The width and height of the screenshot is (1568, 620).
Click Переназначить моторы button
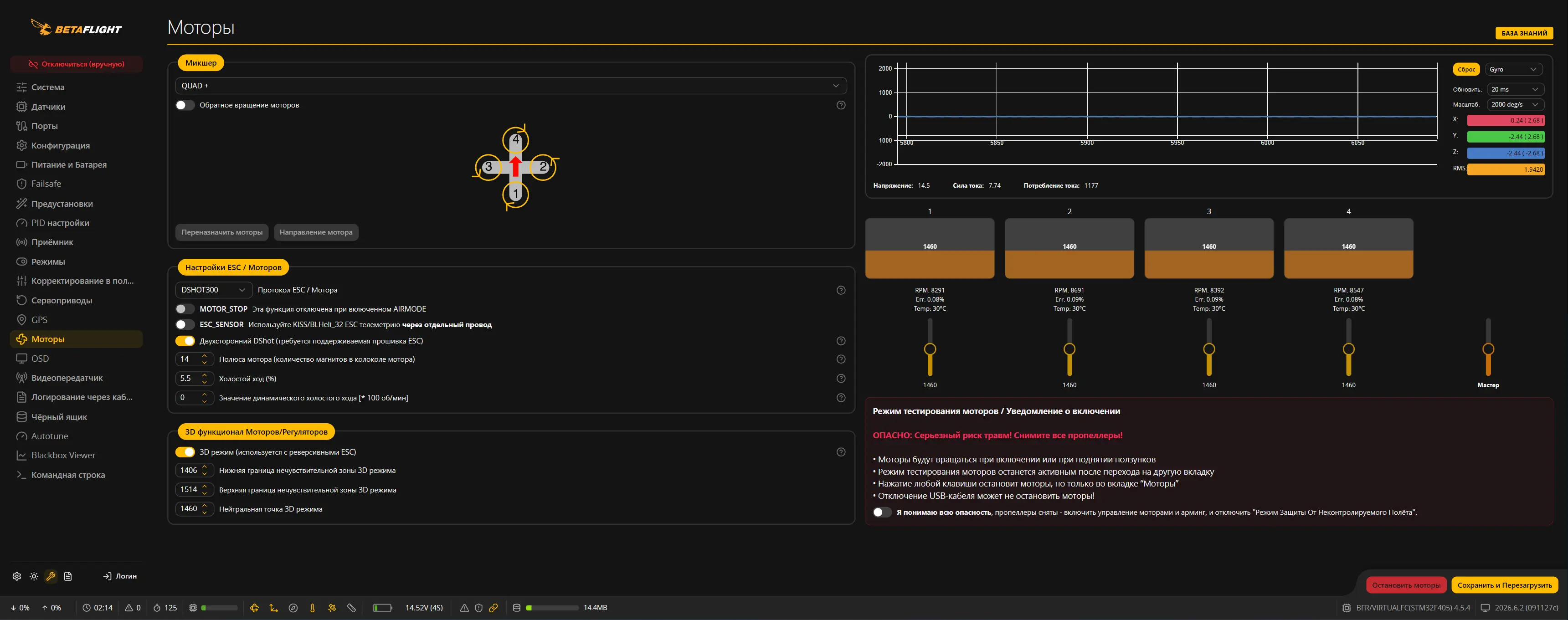[221, 232]
